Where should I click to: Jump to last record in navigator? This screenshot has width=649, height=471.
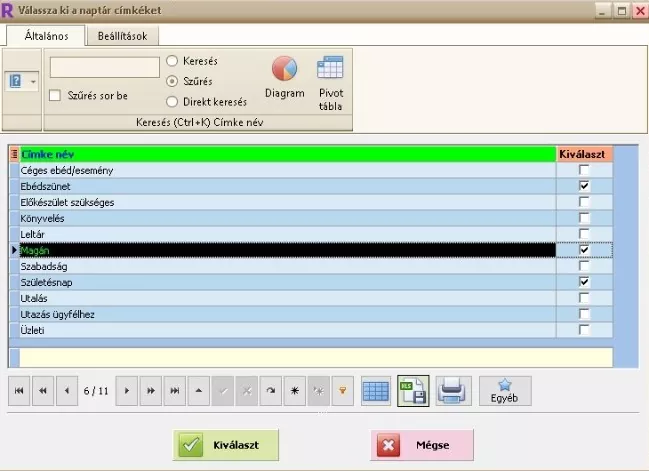pyautogui.click(x=173, y=391)
